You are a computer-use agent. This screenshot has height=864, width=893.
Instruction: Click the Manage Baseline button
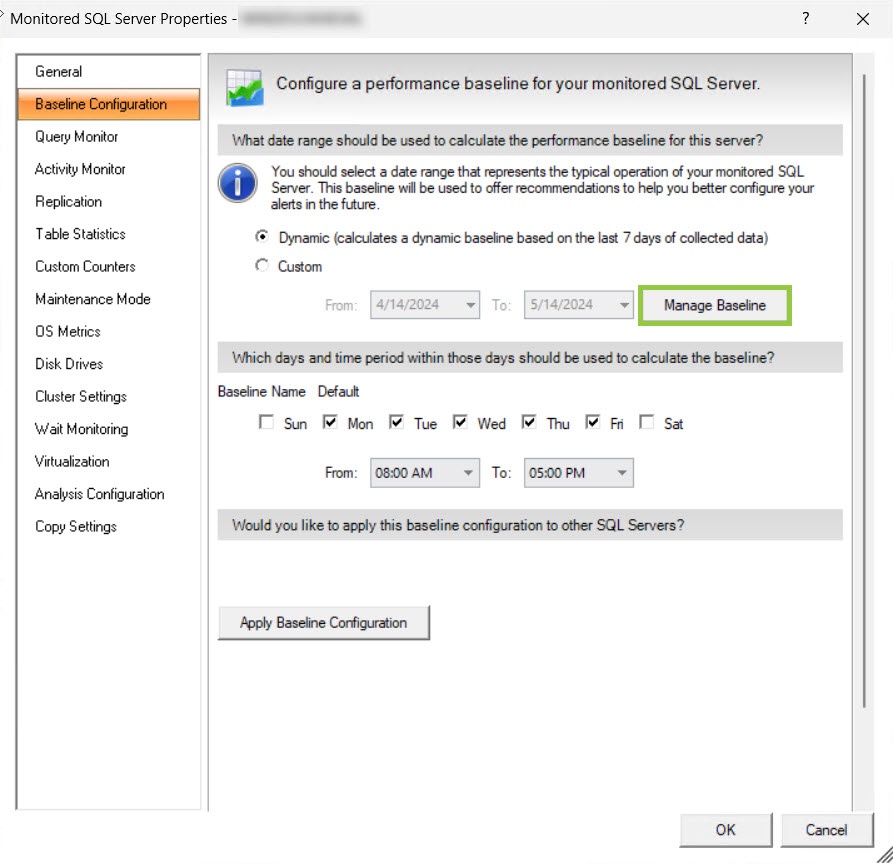coord(715,305)
